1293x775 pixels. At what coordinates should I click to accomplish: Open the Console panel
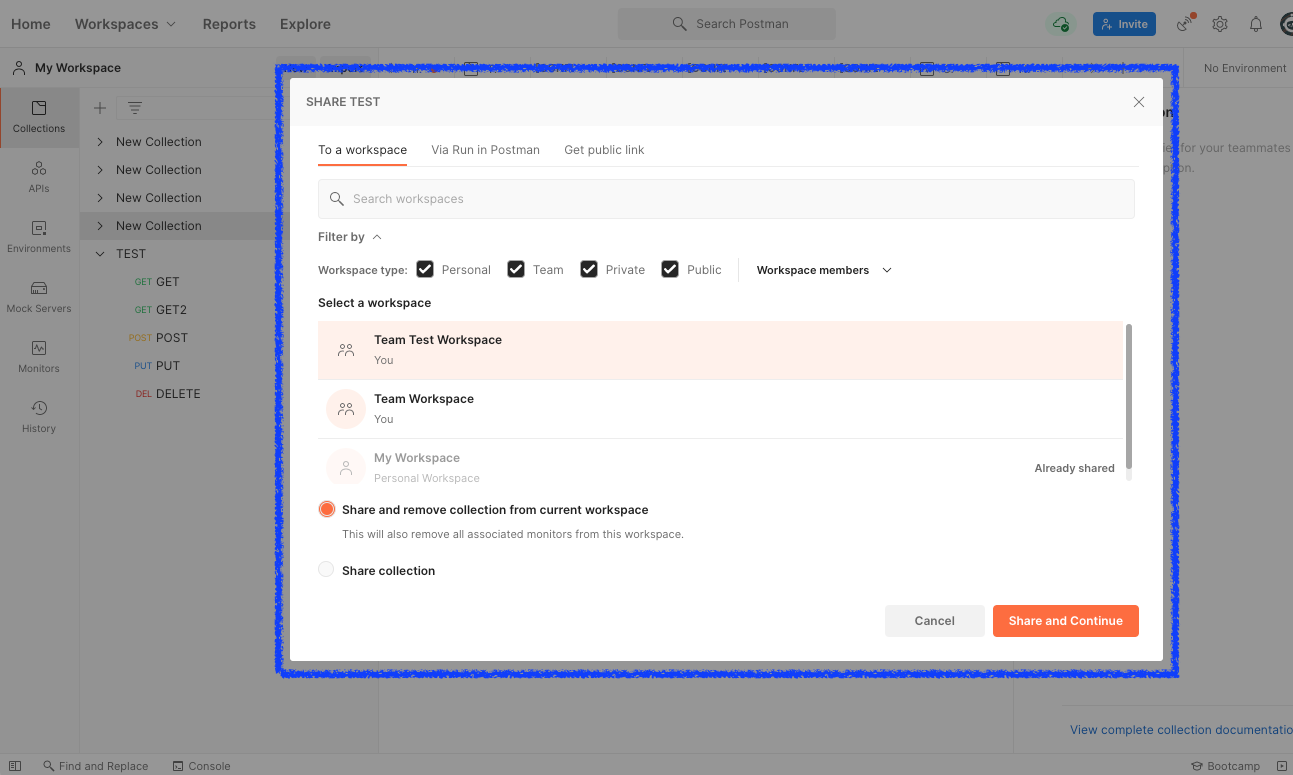[x=201, y=766]
